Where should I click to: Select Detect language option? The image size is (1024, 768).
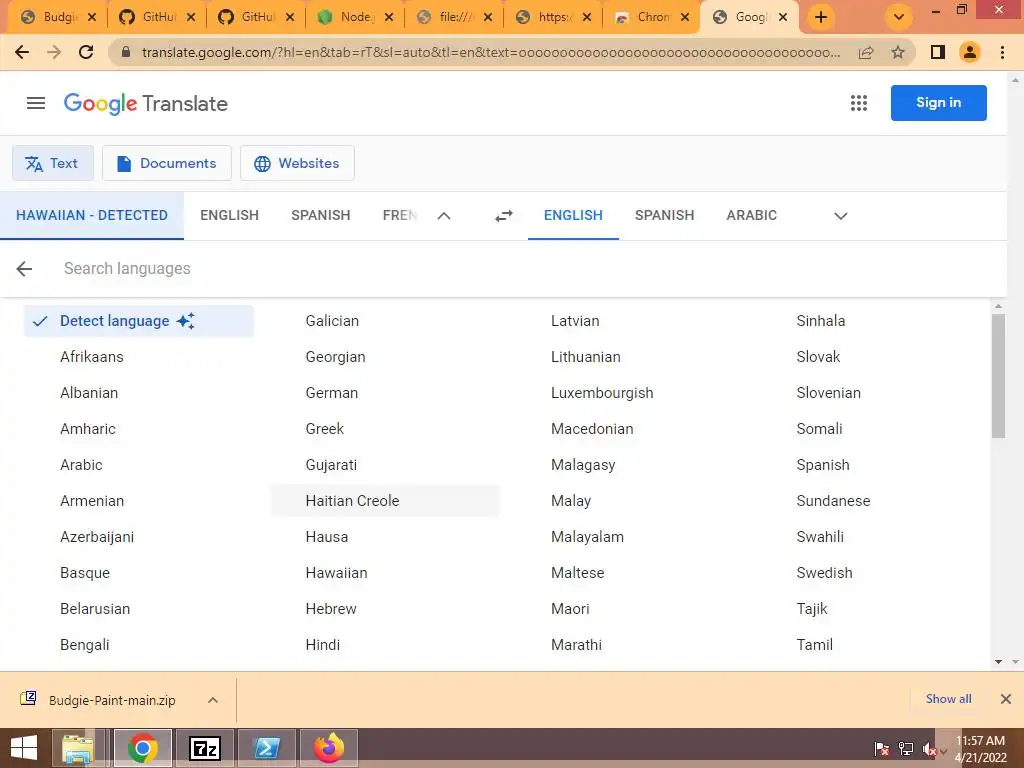(x=138, y=321)
